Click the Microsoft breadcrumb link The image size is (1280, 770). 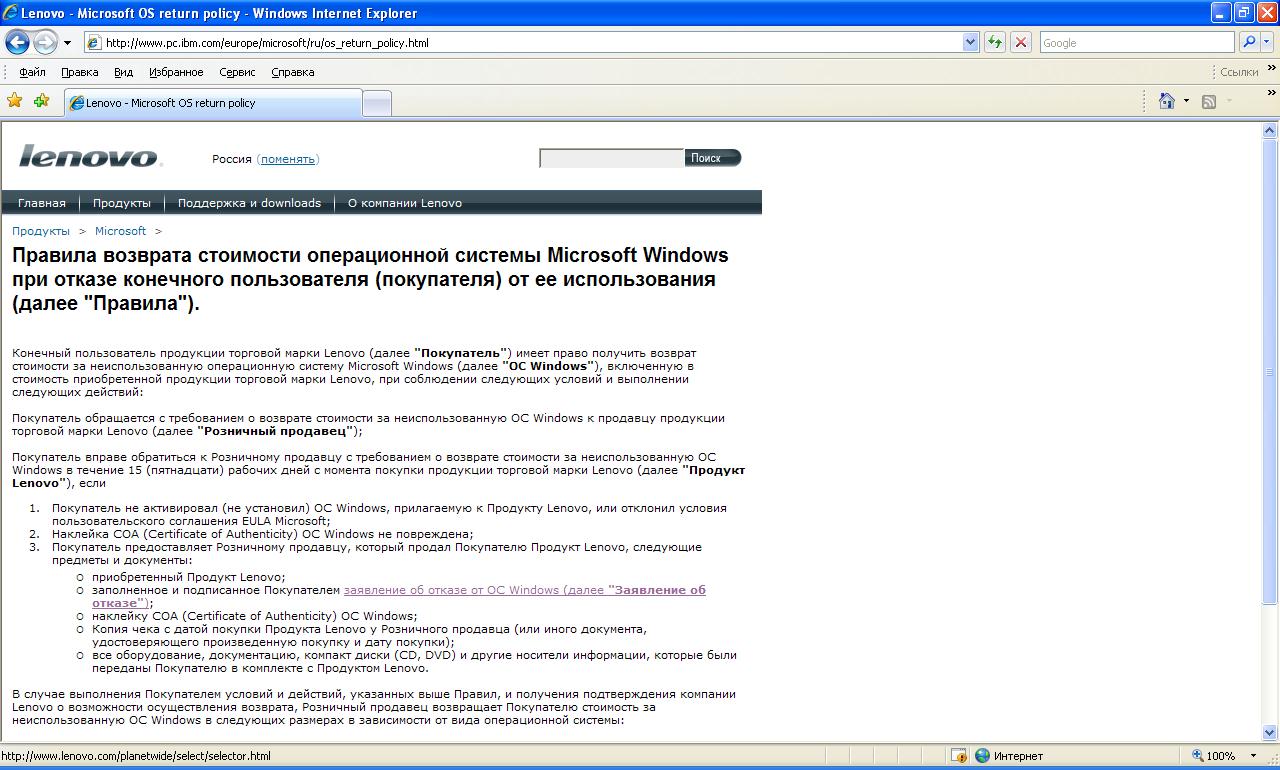pyautogui.click(x=120, y=231)
